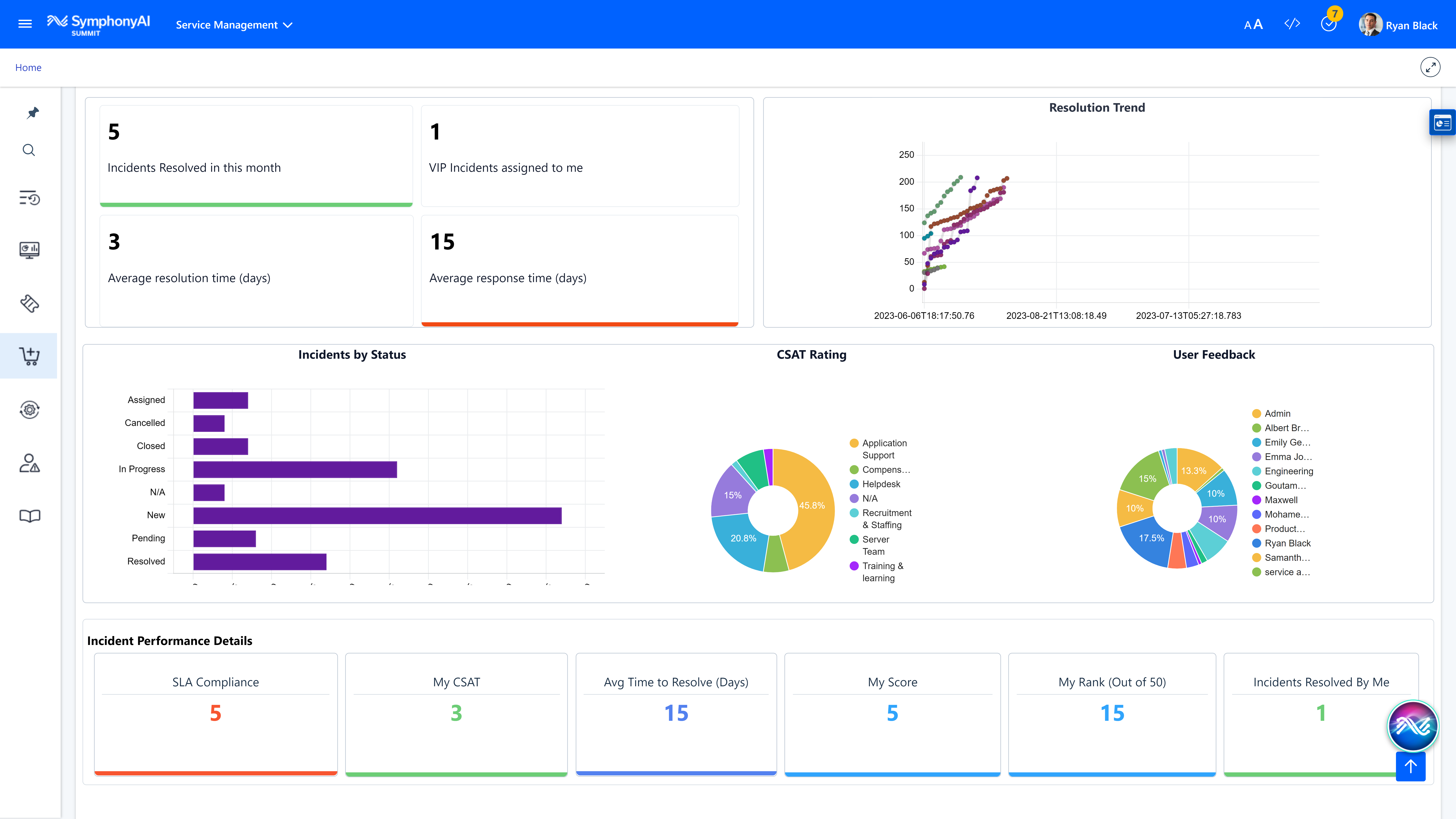The width and height of the screenshot is (1456, 819).
Task: Toggle Ryan Black legend in User Feedback
Action: (1281, 543)
